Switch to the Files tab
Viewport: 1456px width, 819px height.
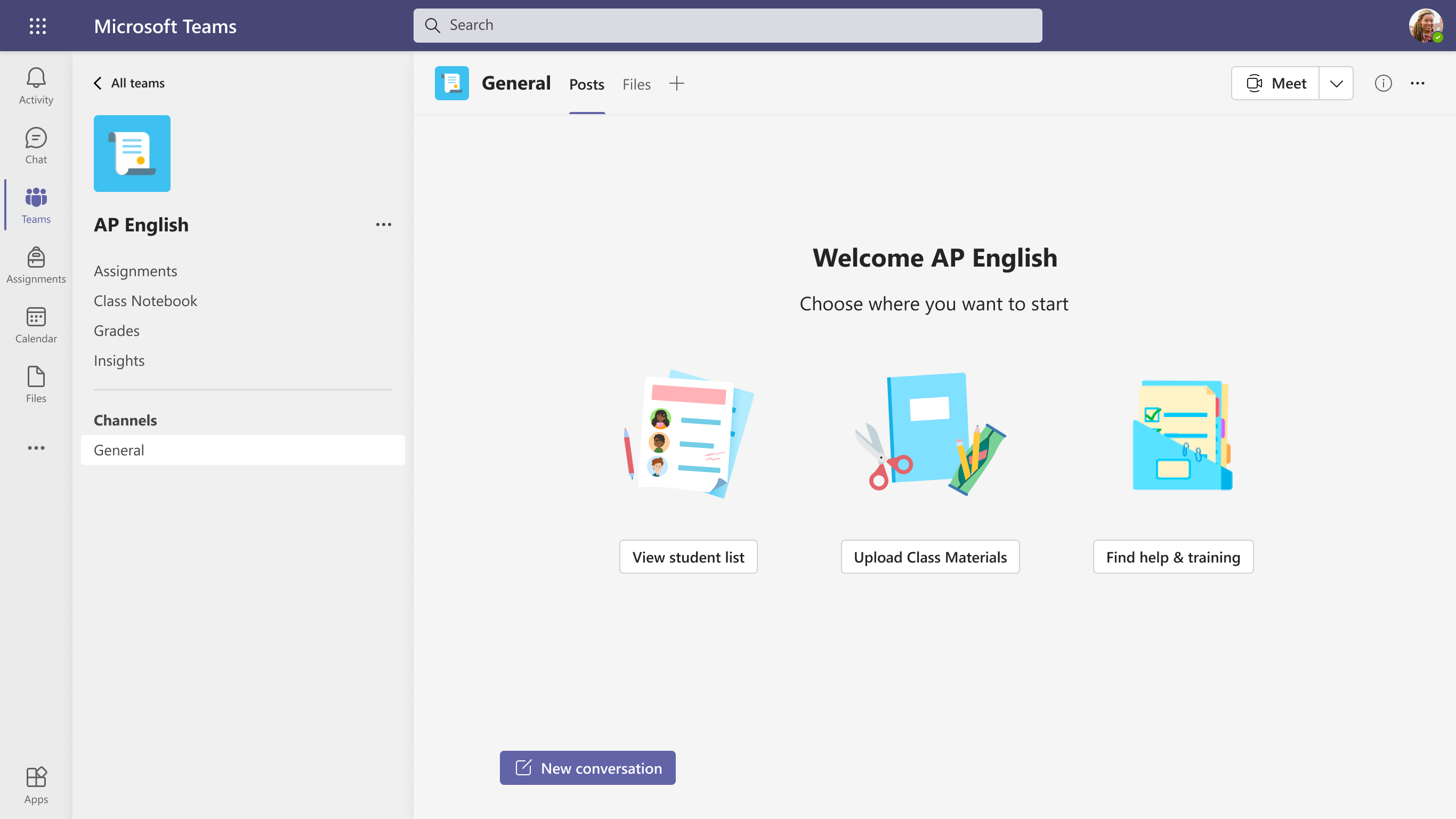tap(636, 84)
